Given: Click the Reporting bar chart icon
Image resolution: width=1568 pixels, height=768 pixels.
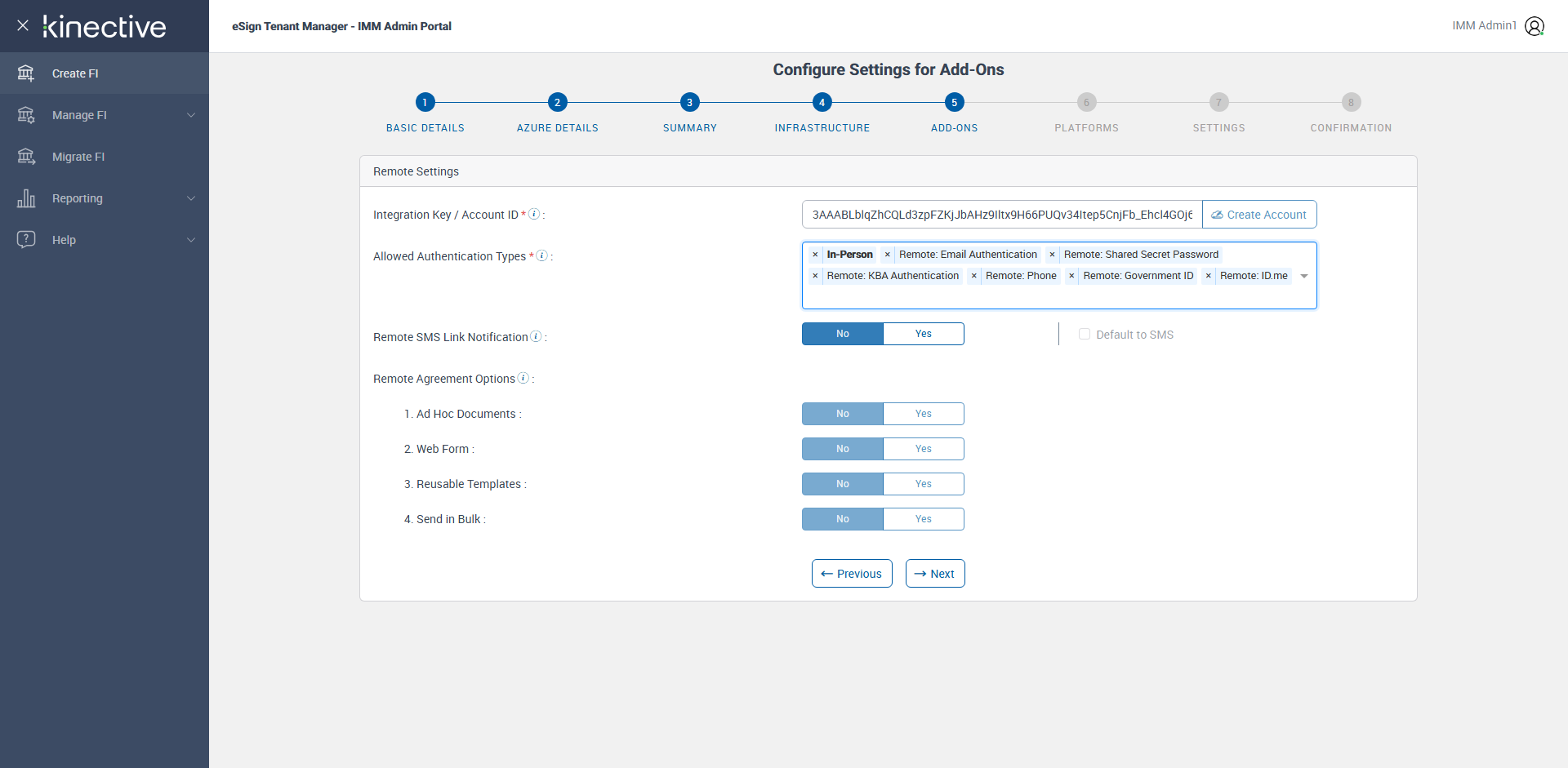Looking at the screenshot, I should 26,198.
